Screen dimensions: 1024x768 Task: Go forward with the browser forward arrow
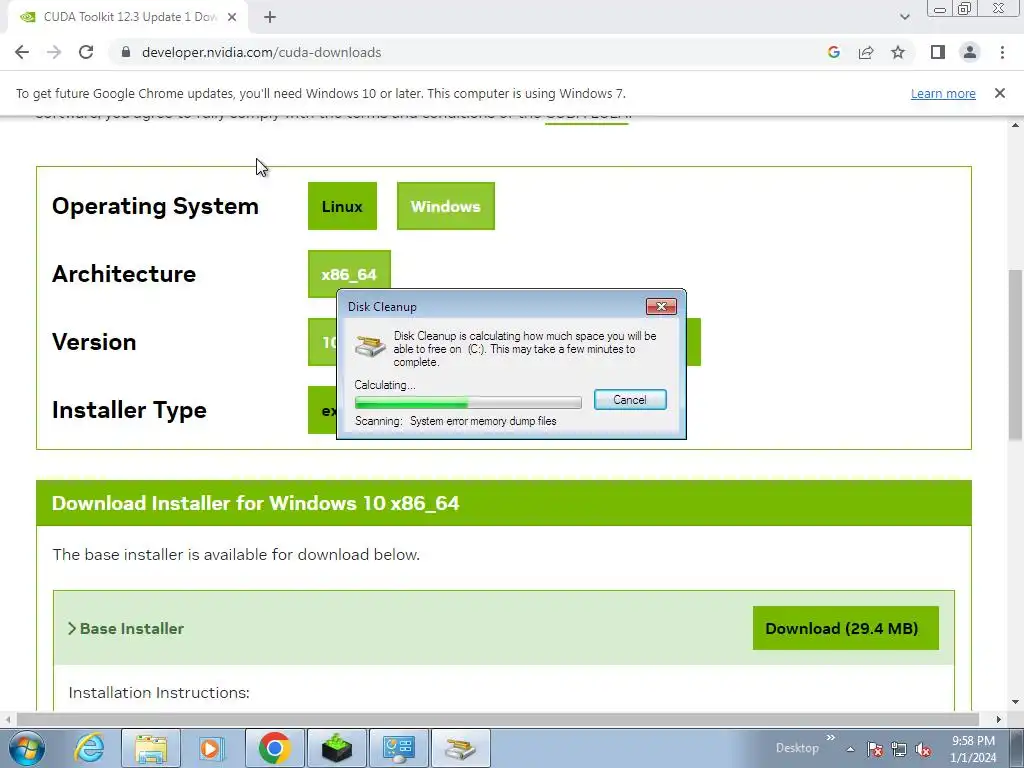coord(54,52)
